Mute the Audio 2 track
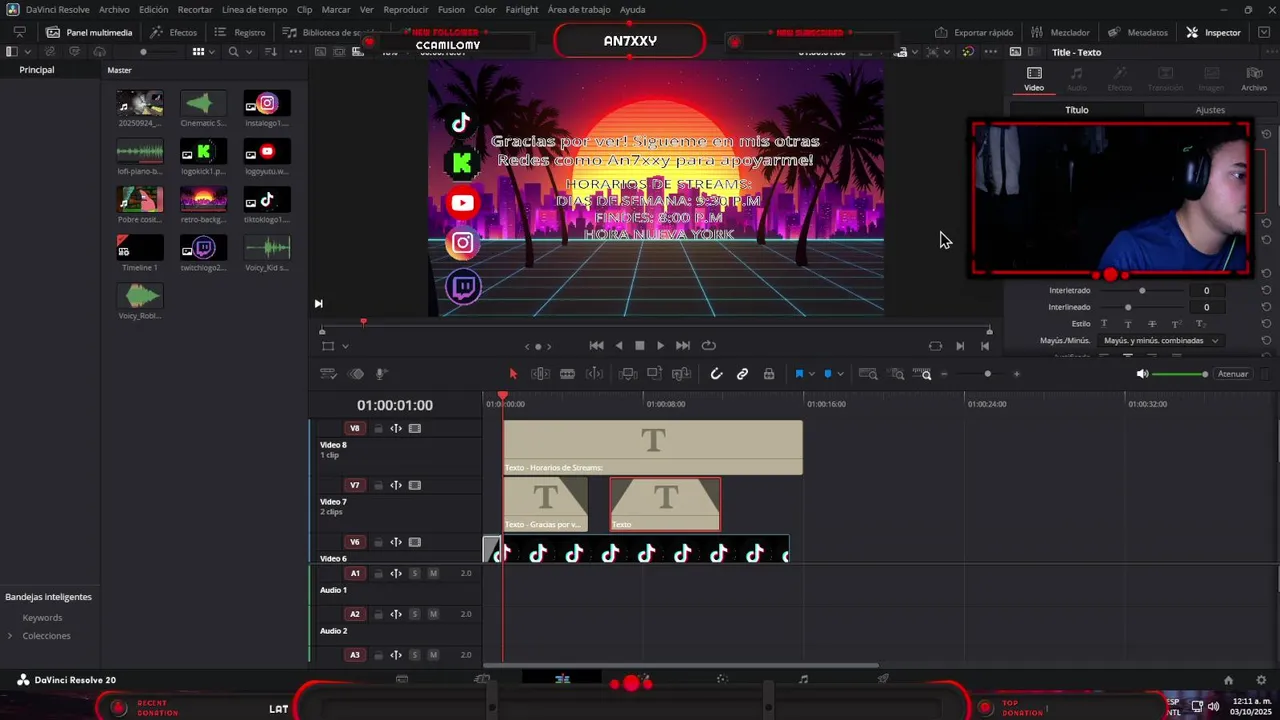The height and width of the screenshot is (720, 1280). pos(433,615)
